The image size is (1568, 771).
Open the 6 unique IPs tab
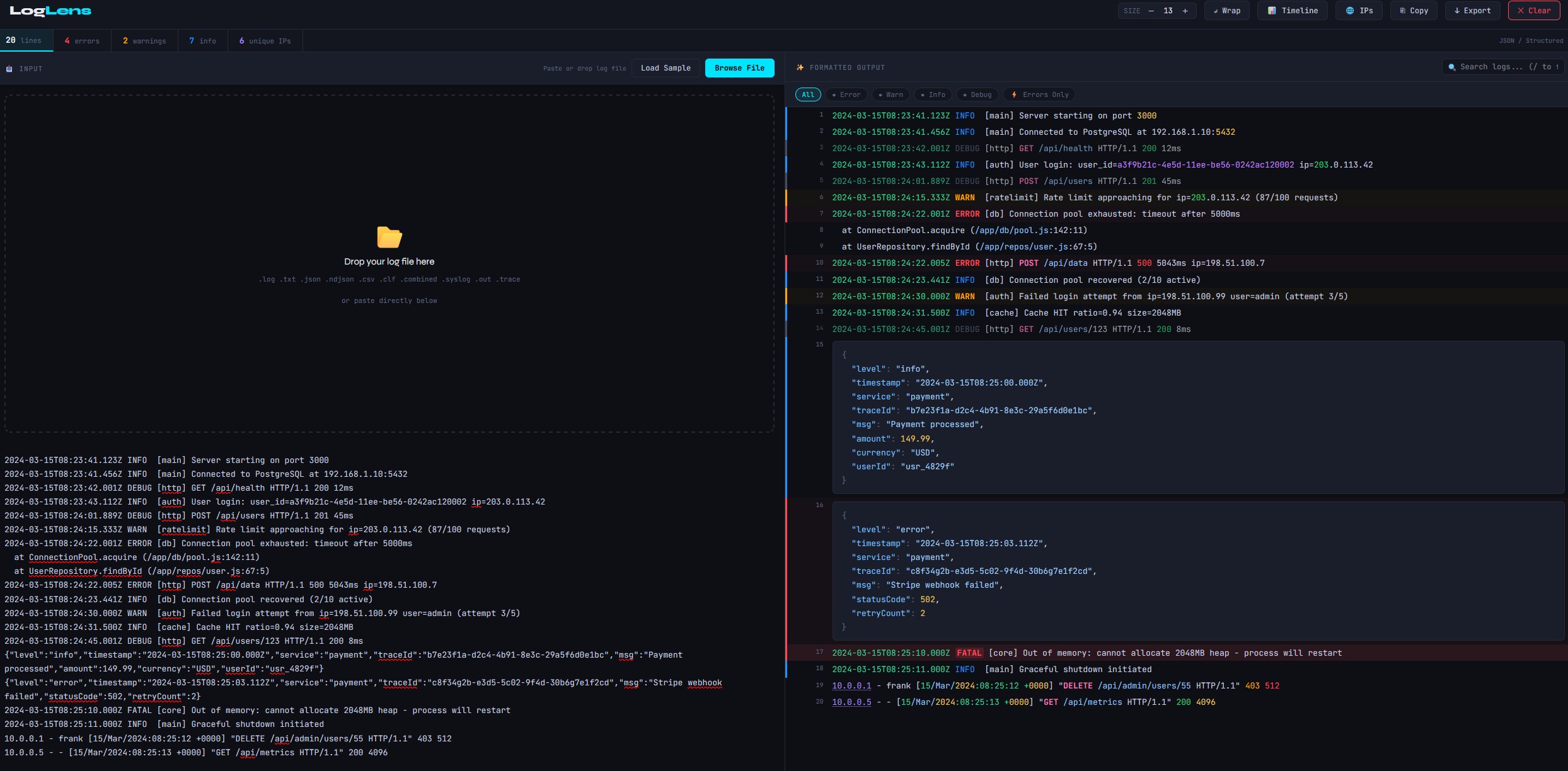click(x=265, y=41)
